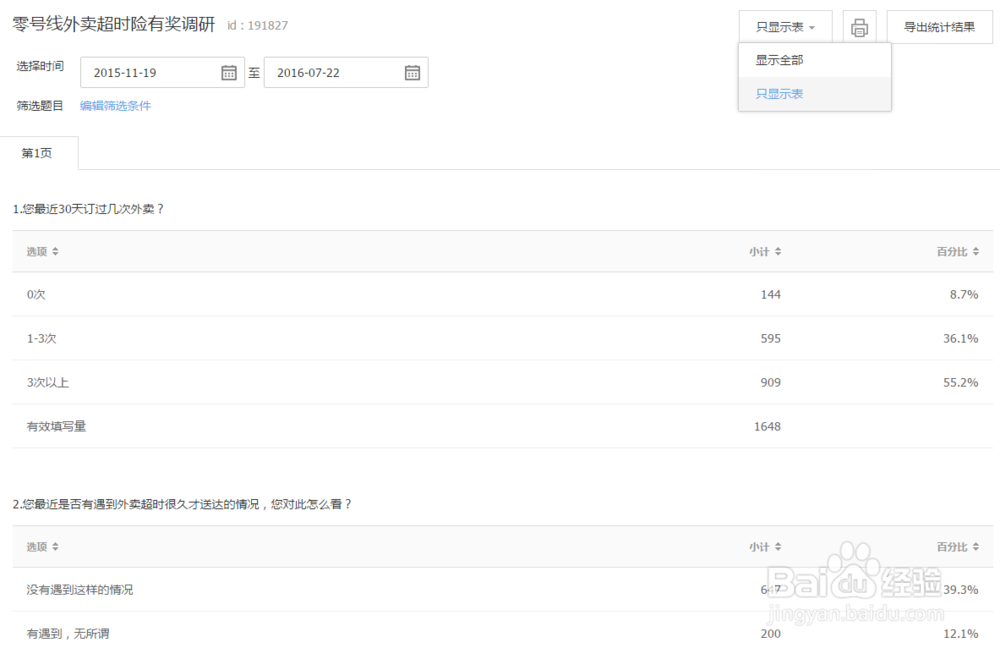
Task: Click the 导出统计结果 button
Action: 939,27
